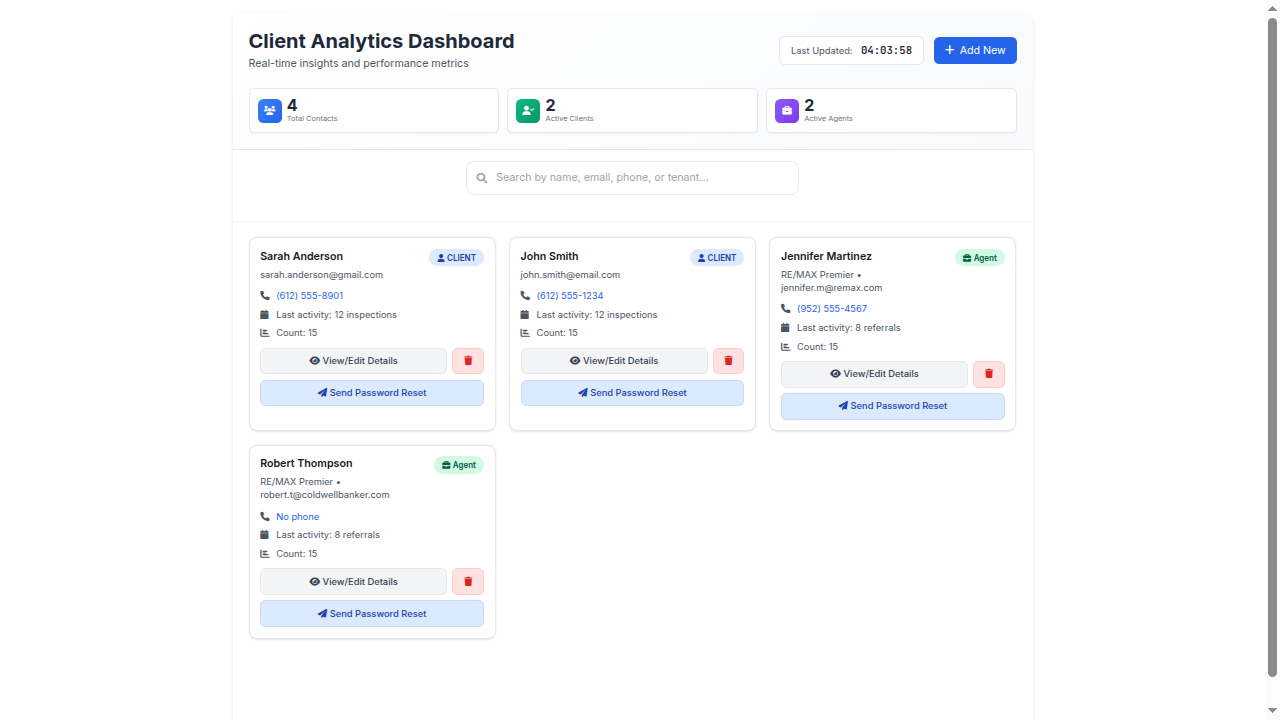Click the trash icon on Sarah Anderson's card
The image size is (1280, 720).
pos(467,360)
